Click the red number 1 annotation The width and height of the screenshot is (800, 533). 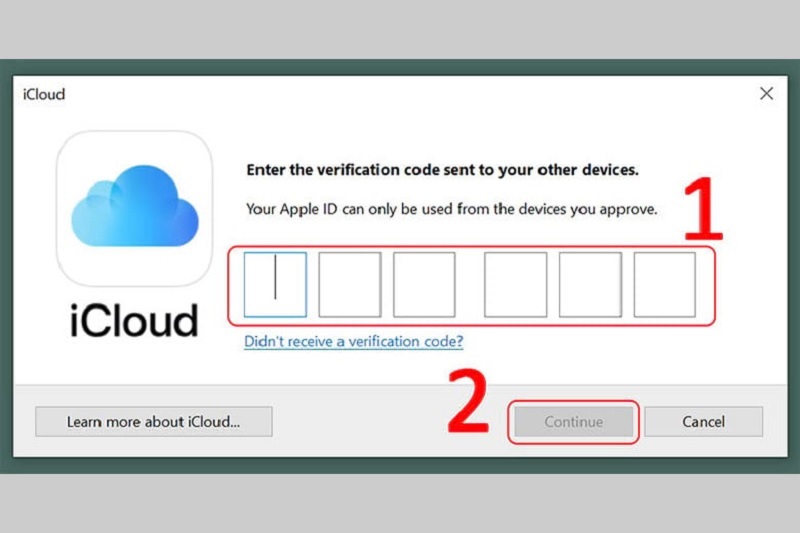point(704,208)
